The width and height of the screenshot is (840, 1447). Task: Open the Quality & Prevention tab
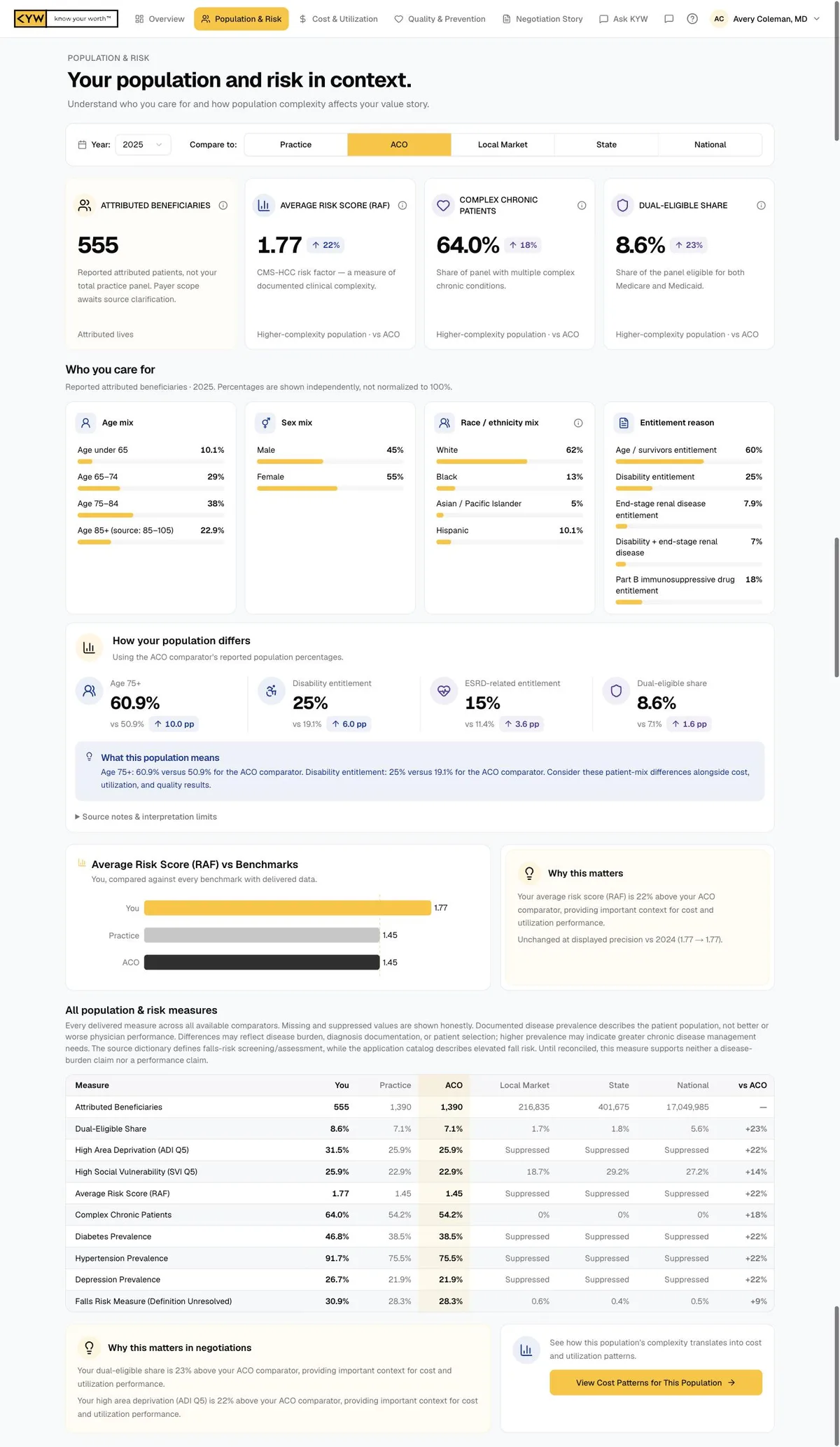pyautogui.click(x=440, y=19)
